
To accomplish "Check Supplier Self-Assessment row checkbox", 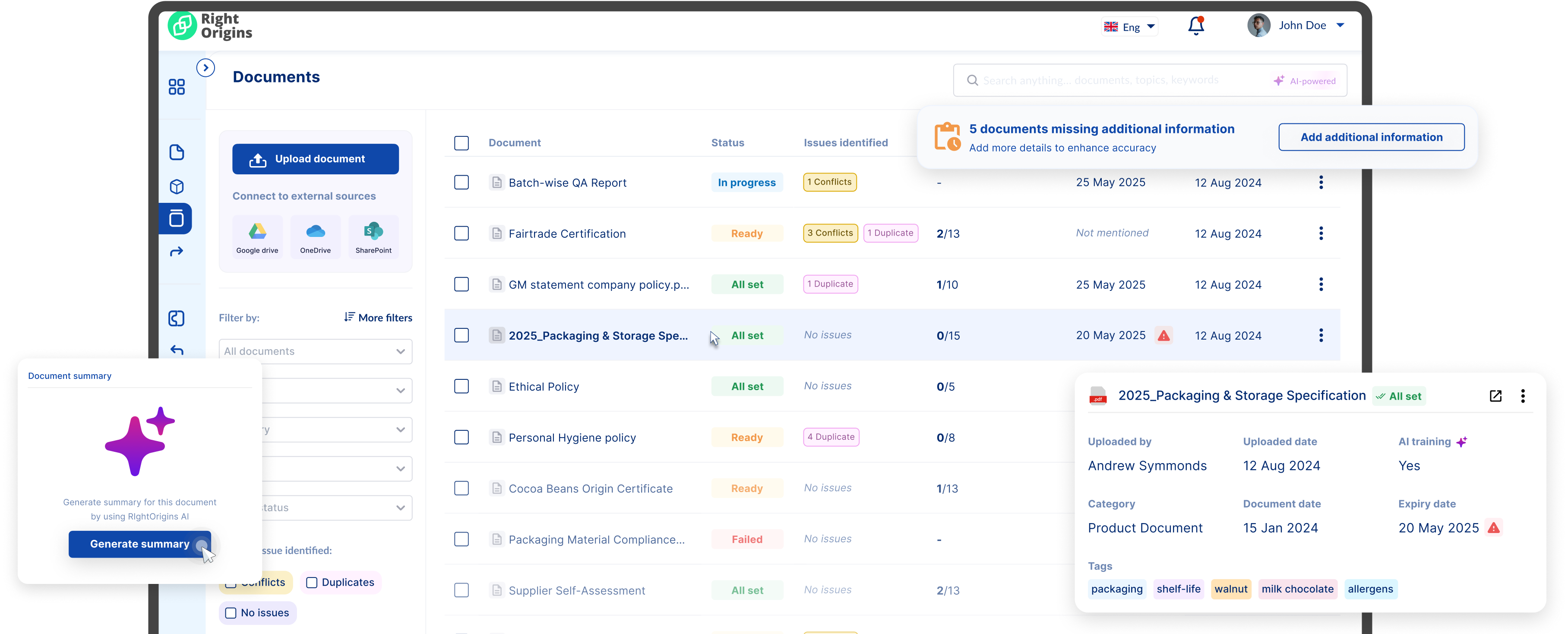I will [462, 590].
